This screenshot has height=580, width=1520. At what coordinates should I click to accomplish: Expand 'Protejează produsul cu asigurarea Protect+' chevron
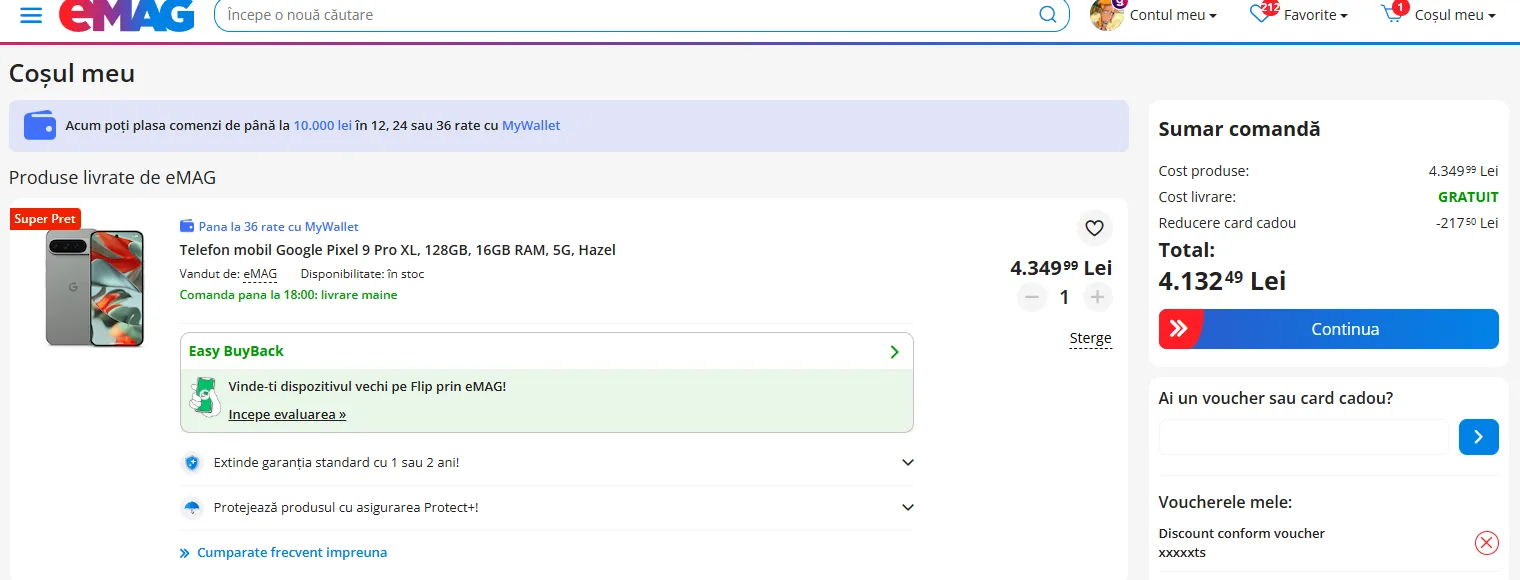(x=908, y=508)
